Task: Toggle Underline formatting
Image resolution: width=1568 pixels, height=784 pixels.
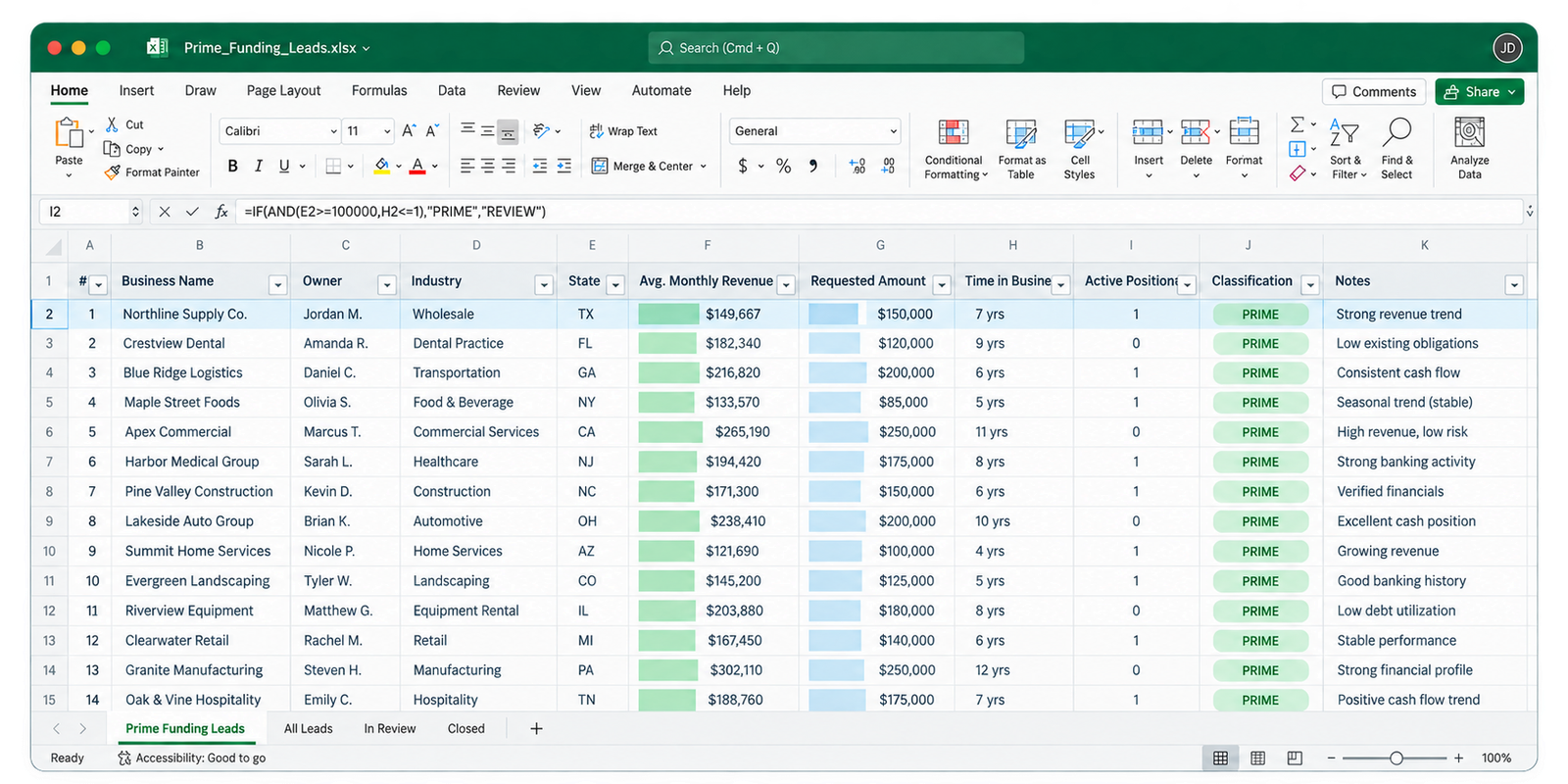Action: coord(284,167)
